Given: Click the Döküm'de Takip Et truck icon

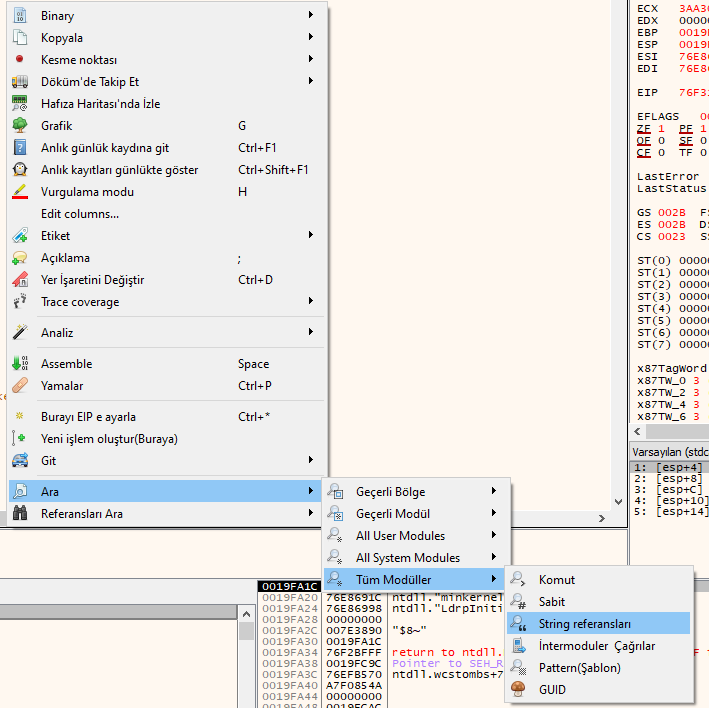Looking at the screenshot, I should (20, 81).
